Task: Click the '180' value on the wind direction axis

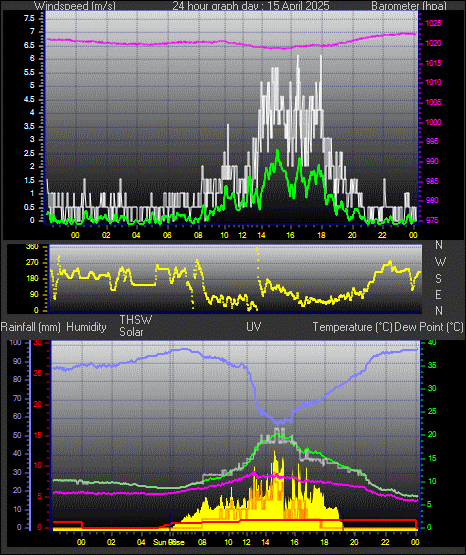Action: click(x=32, y=279)
